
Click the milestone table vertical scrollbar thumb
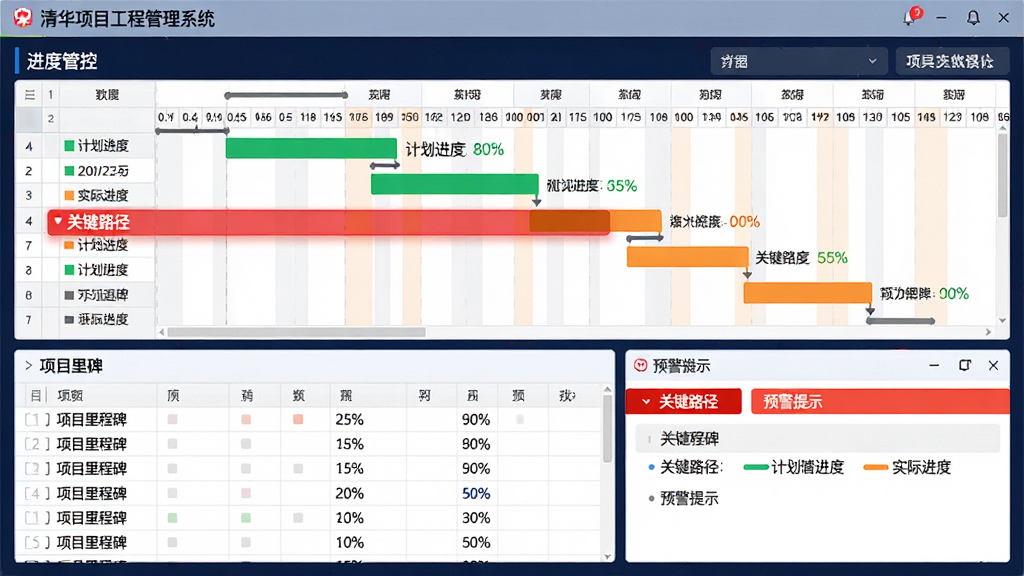coord(607,428)
